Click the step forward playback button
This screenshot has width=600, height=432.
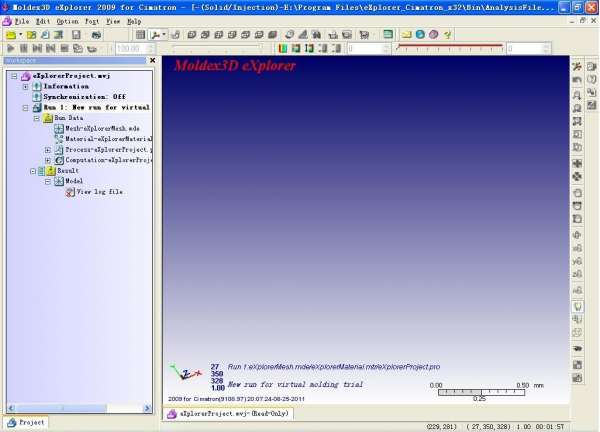coord(37,49)
